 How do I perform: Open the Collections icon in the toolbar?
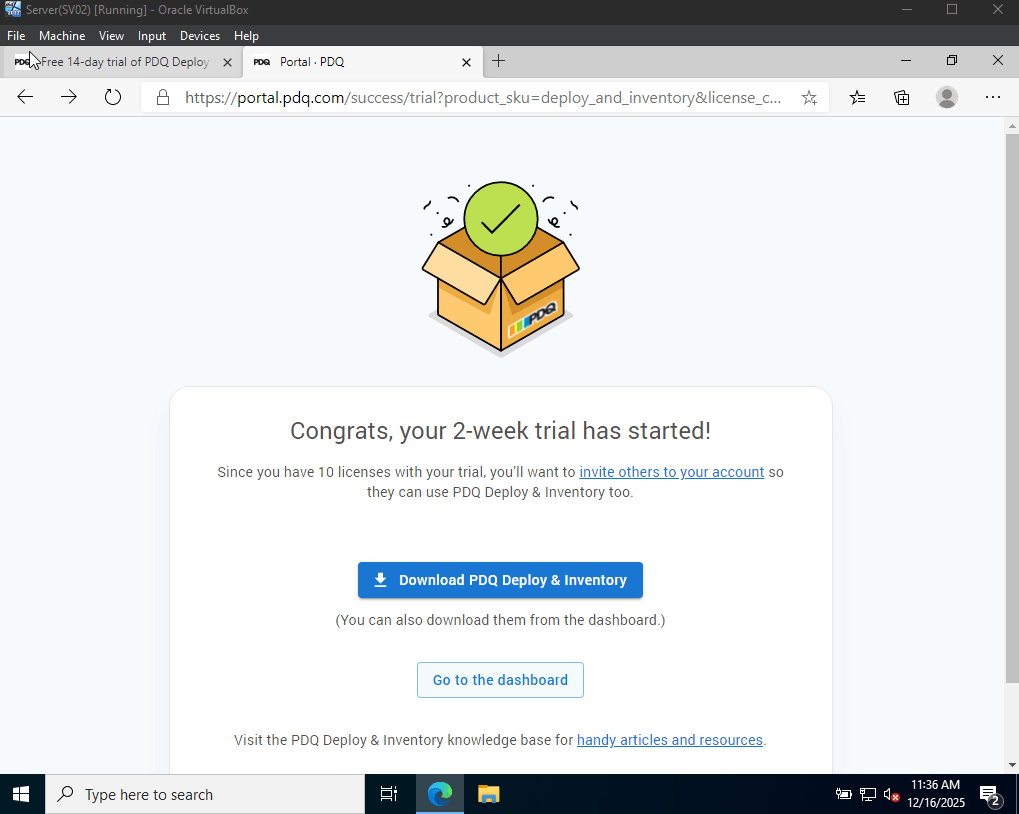(901, 98)
